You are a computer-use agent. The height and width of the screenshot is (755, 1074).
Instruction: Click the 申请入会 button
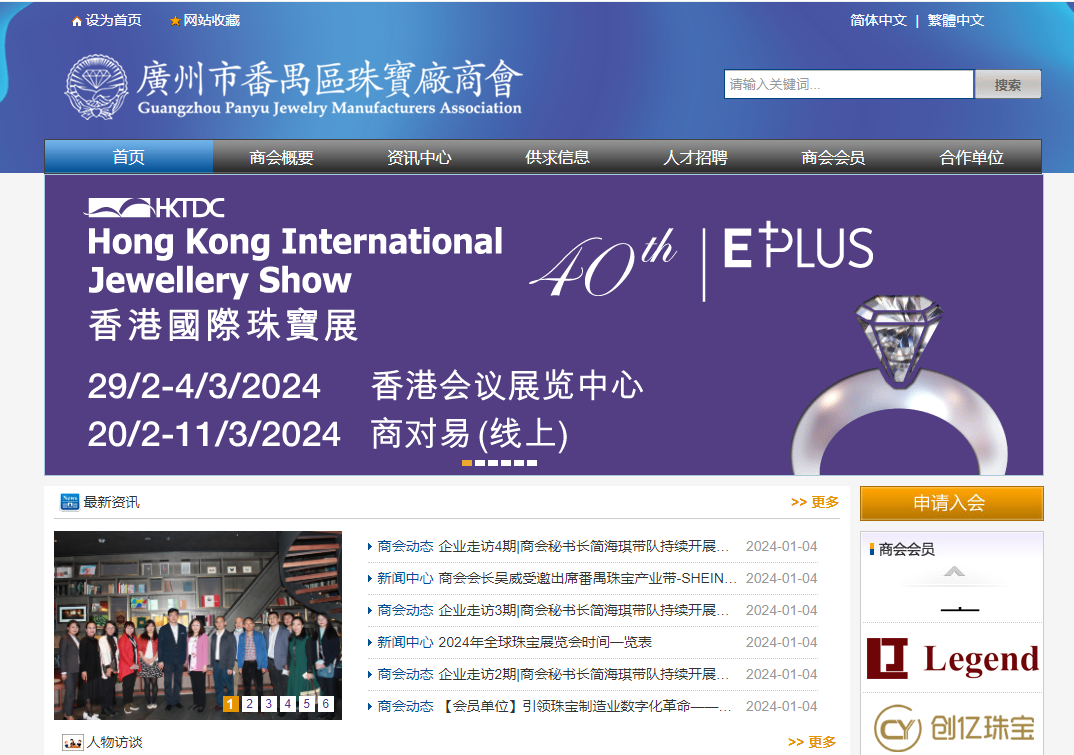(951, 503)
